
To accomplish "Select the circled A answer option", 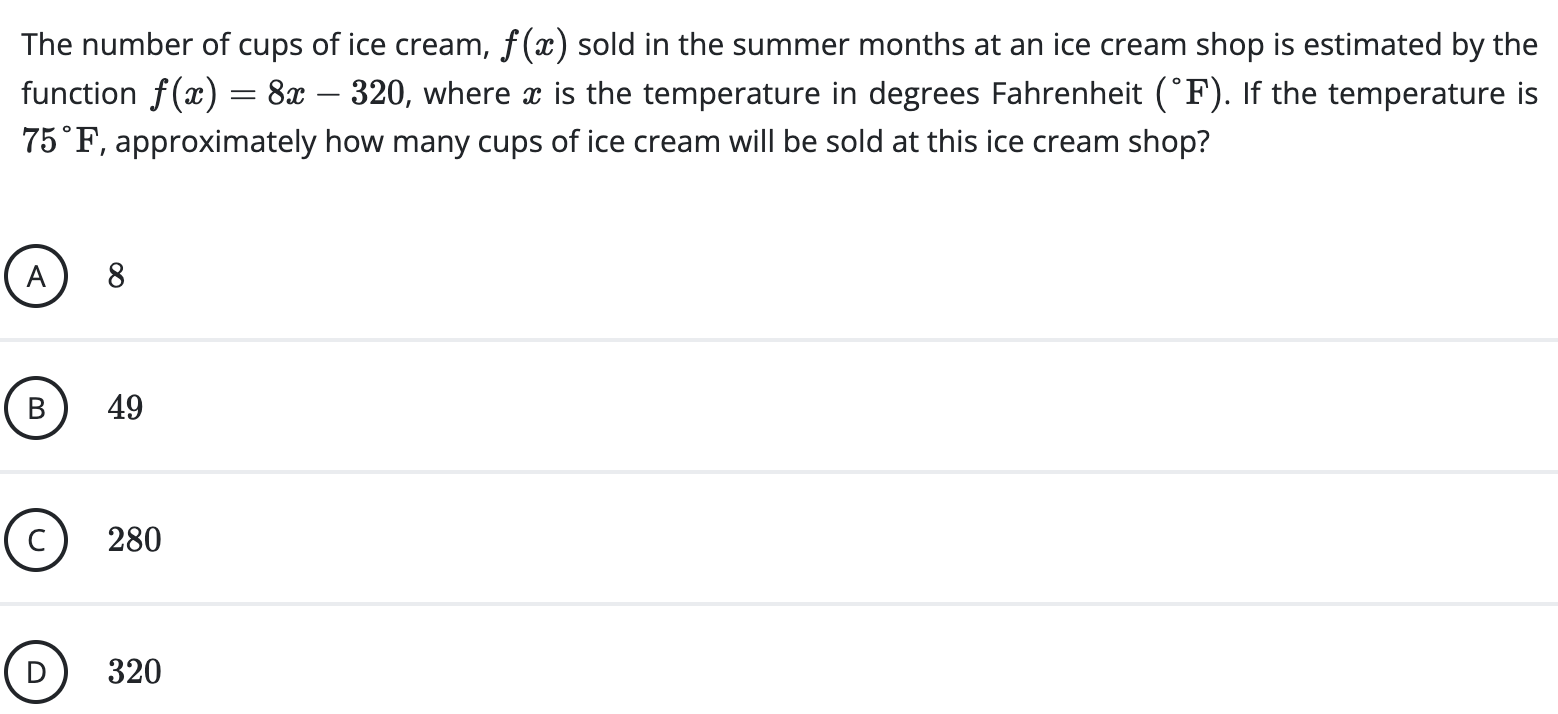I will [x=35, y=276].
